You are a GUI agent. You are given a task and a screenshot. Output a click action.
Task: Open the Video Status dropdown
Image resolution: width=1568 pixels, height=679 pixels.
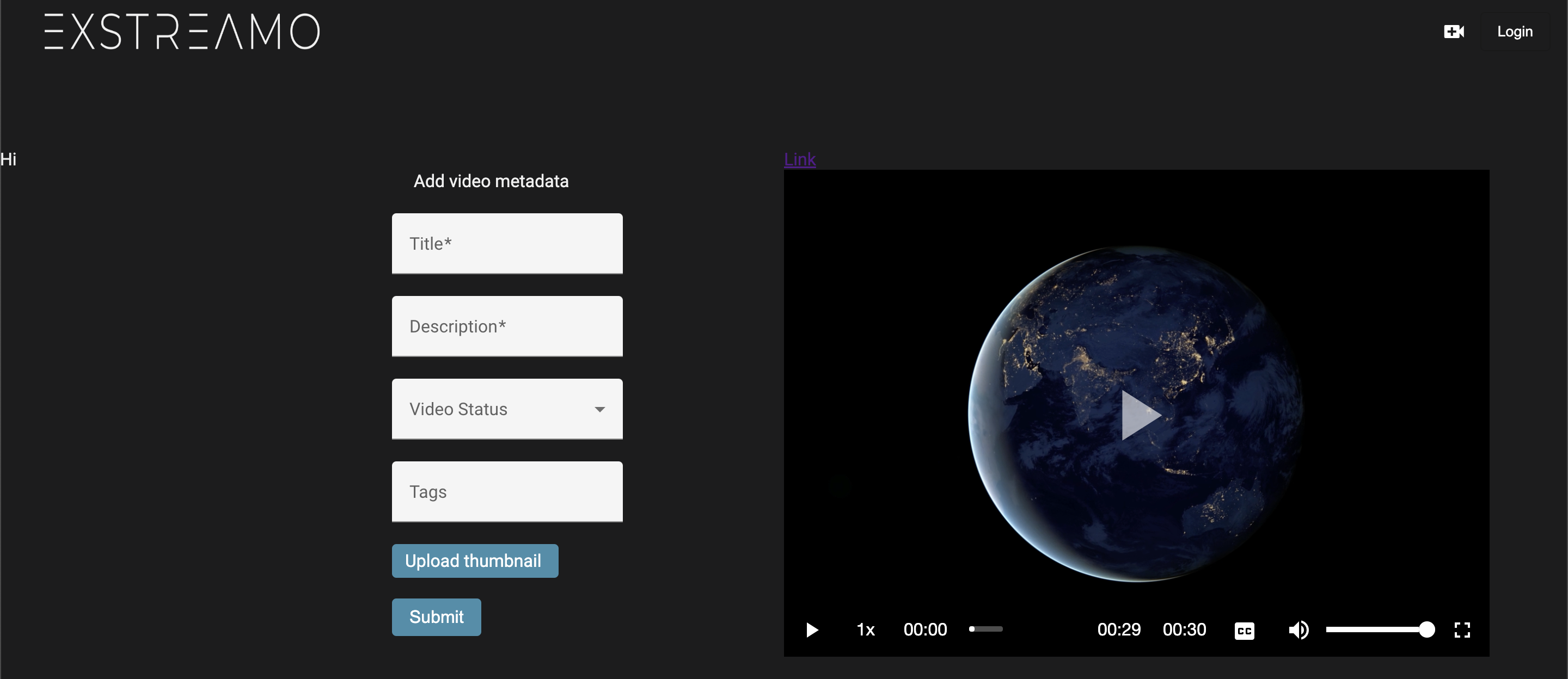coord(506,409)
